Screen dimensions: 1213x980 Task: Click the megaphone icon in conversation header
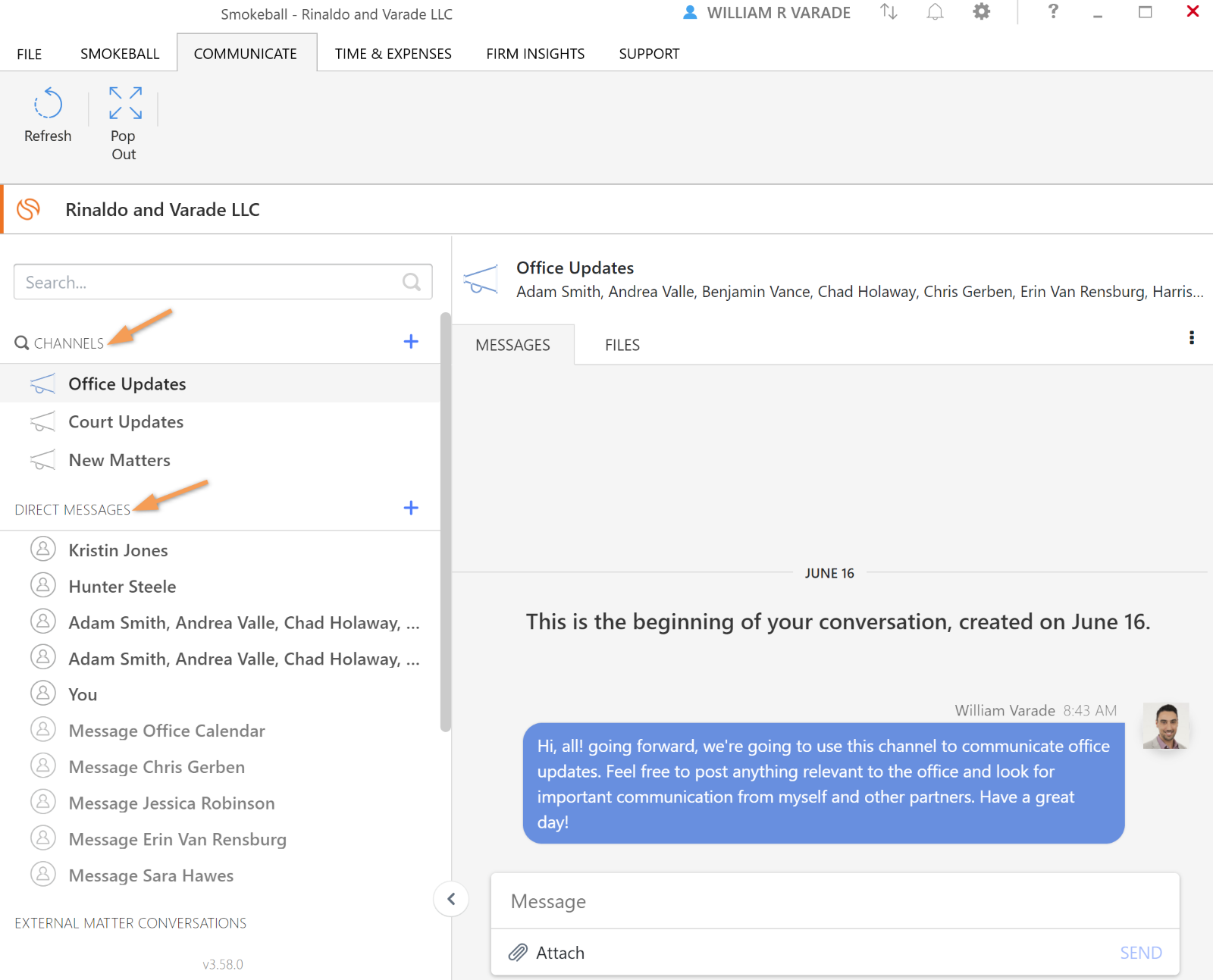481,280
